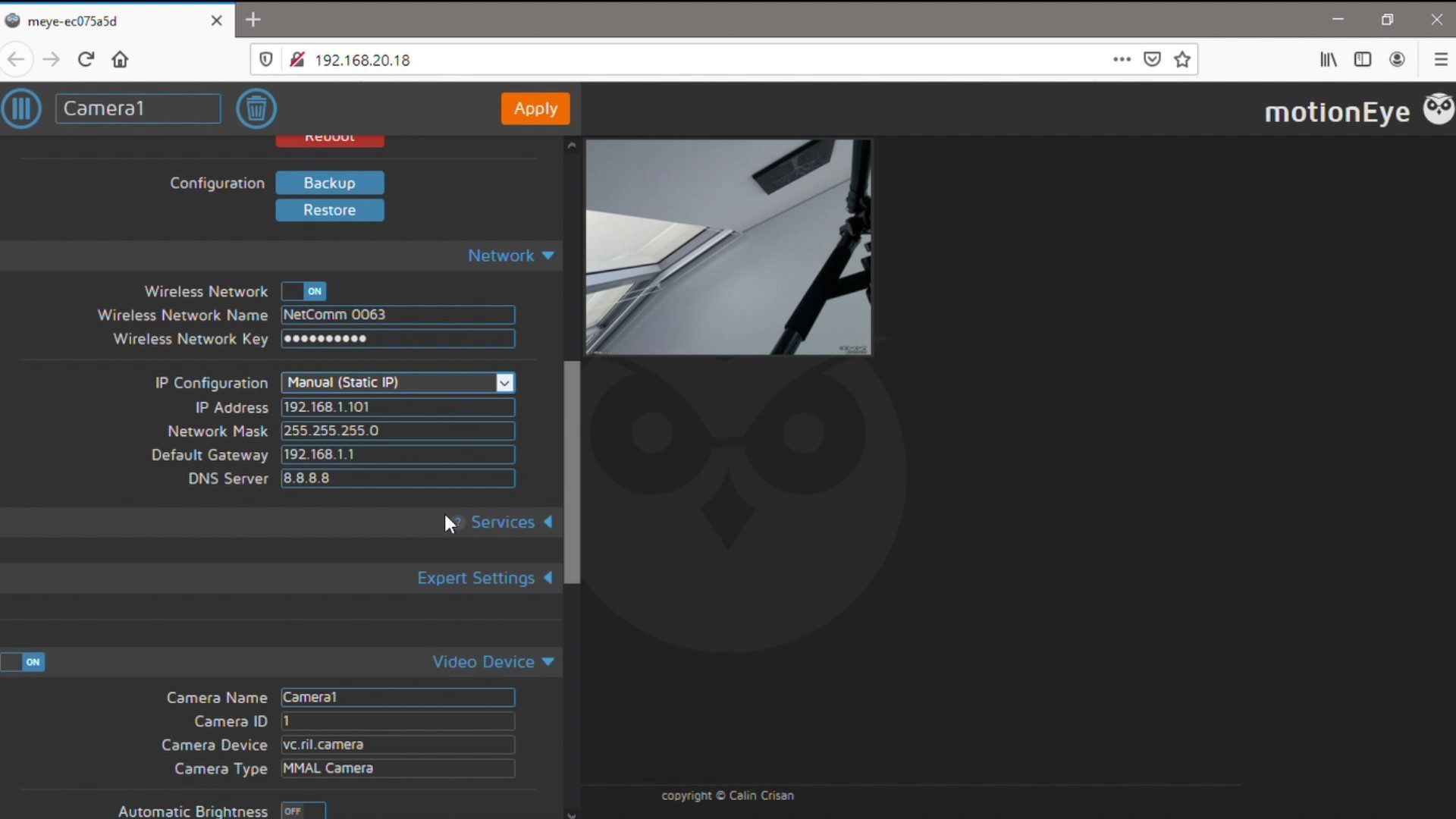Click the motionEye owl logo
The width and height of the screenshot is (1456, 819).
[1438, 110]
